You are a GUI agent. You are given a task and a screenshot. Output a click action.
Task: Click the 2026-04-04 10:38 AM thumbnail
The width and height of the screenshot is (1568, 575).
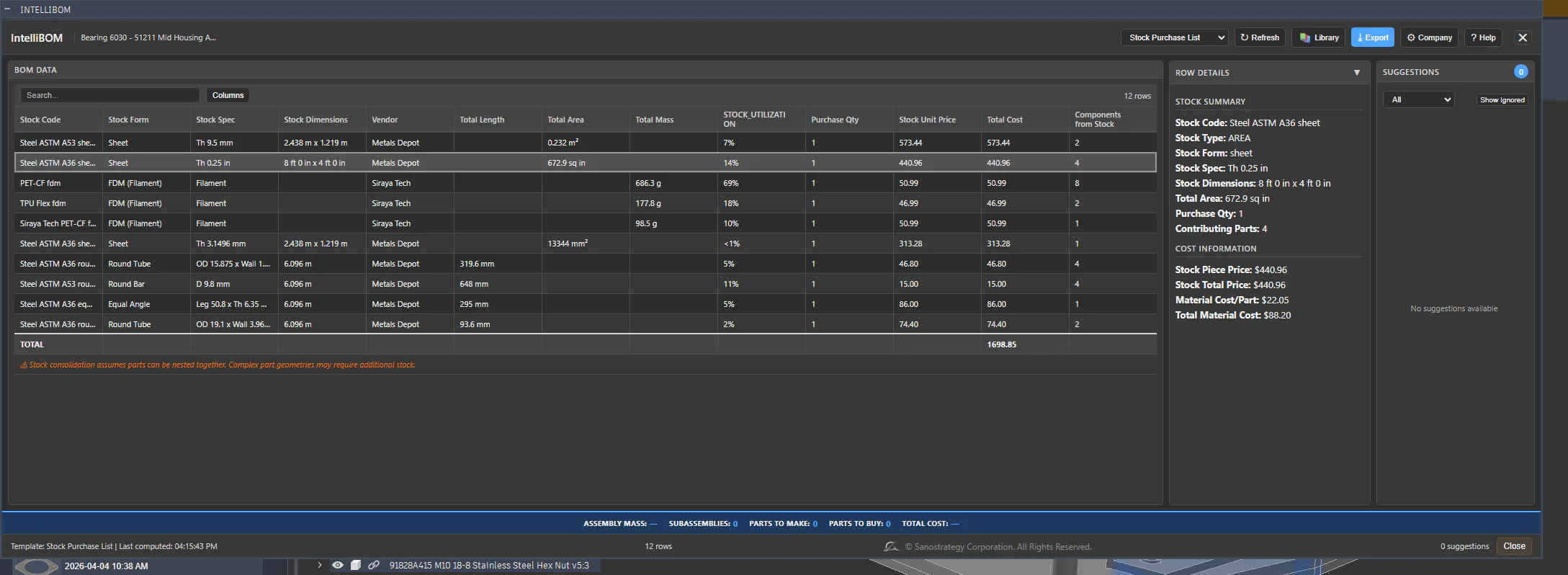pos(37,566)
